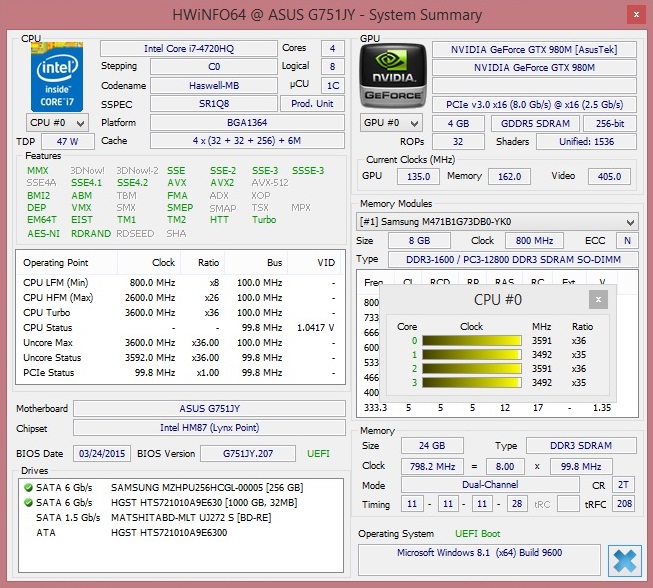Click the Dual-Channel mode field
This screenshot has width=653, height=588.
coord(490,485)
